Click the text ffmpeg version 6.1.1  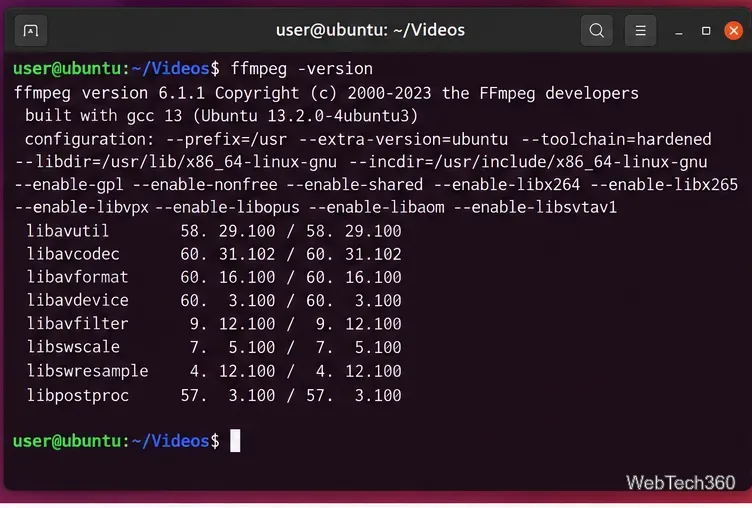[109, 93]
